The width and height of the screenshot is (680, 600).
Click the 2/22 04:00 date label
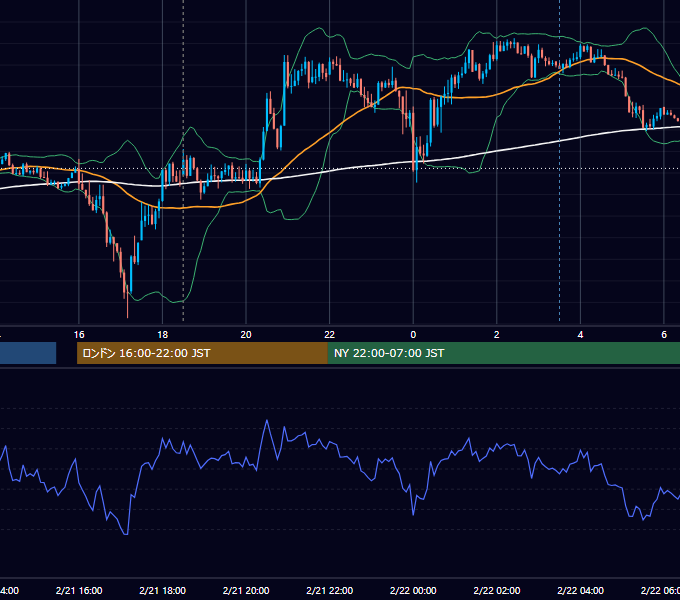click(x=580, y=590)
